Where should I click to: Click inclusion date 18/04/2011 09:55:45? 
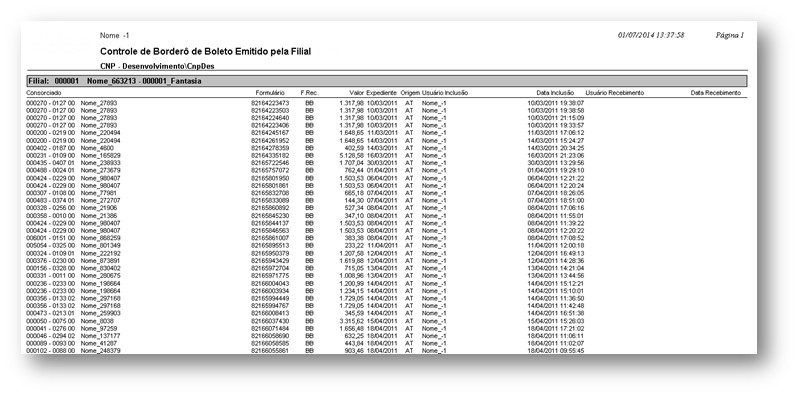click(x=555, y=351)
